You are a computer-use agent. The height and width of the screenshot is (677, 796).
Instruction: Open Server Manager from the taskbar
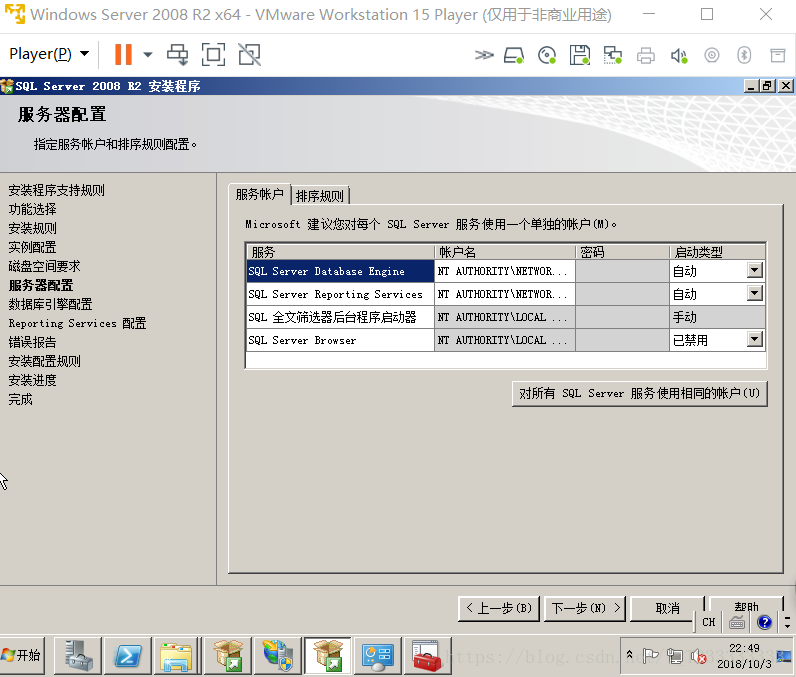pos(78,655)
